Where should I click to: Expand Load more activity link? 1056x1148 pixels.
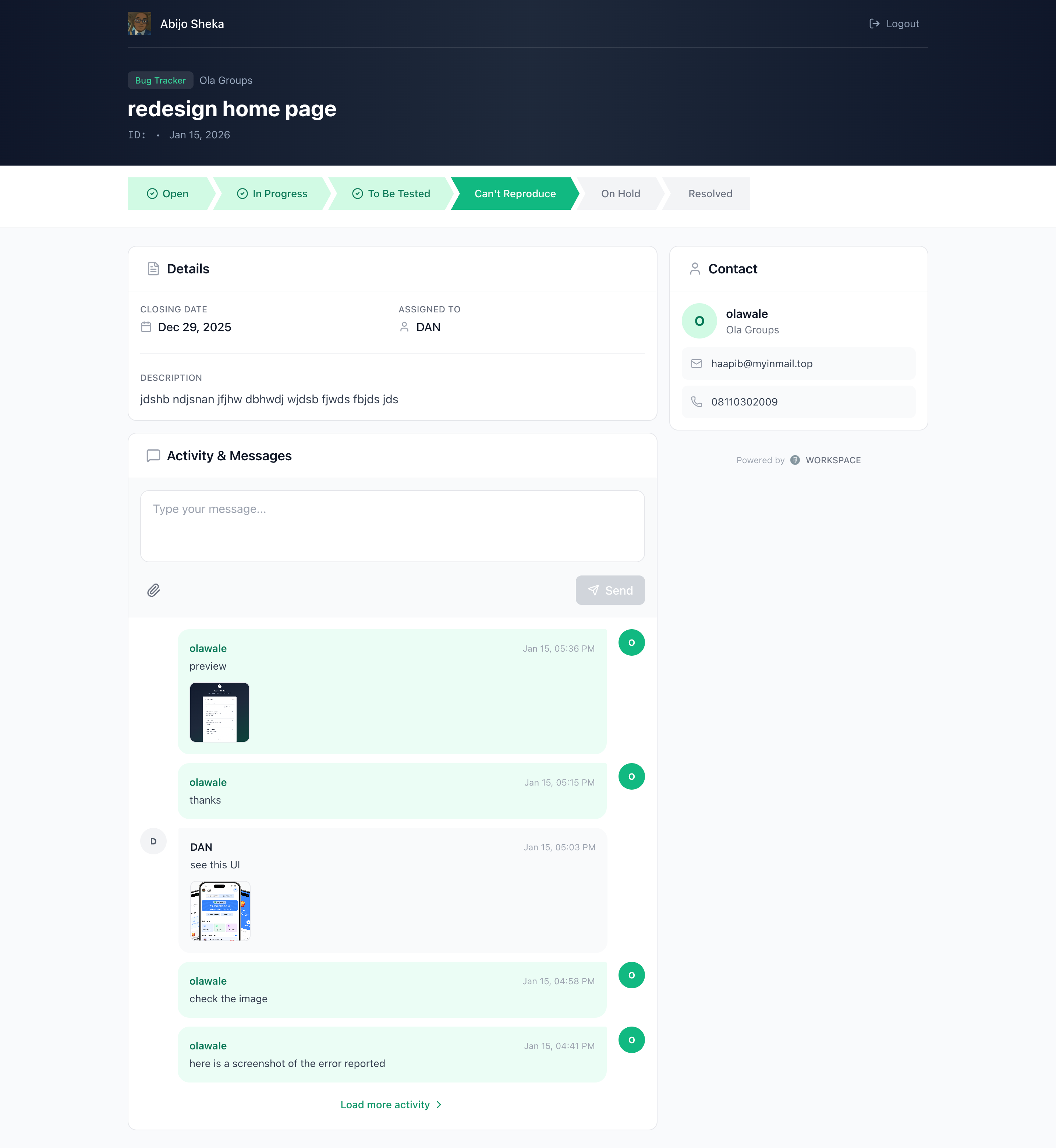point(391,1105)
